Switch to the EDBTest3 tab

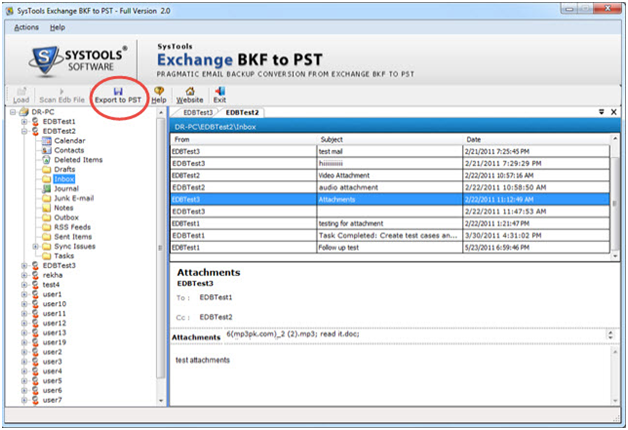pyautogui.click(x=198, y=113)
